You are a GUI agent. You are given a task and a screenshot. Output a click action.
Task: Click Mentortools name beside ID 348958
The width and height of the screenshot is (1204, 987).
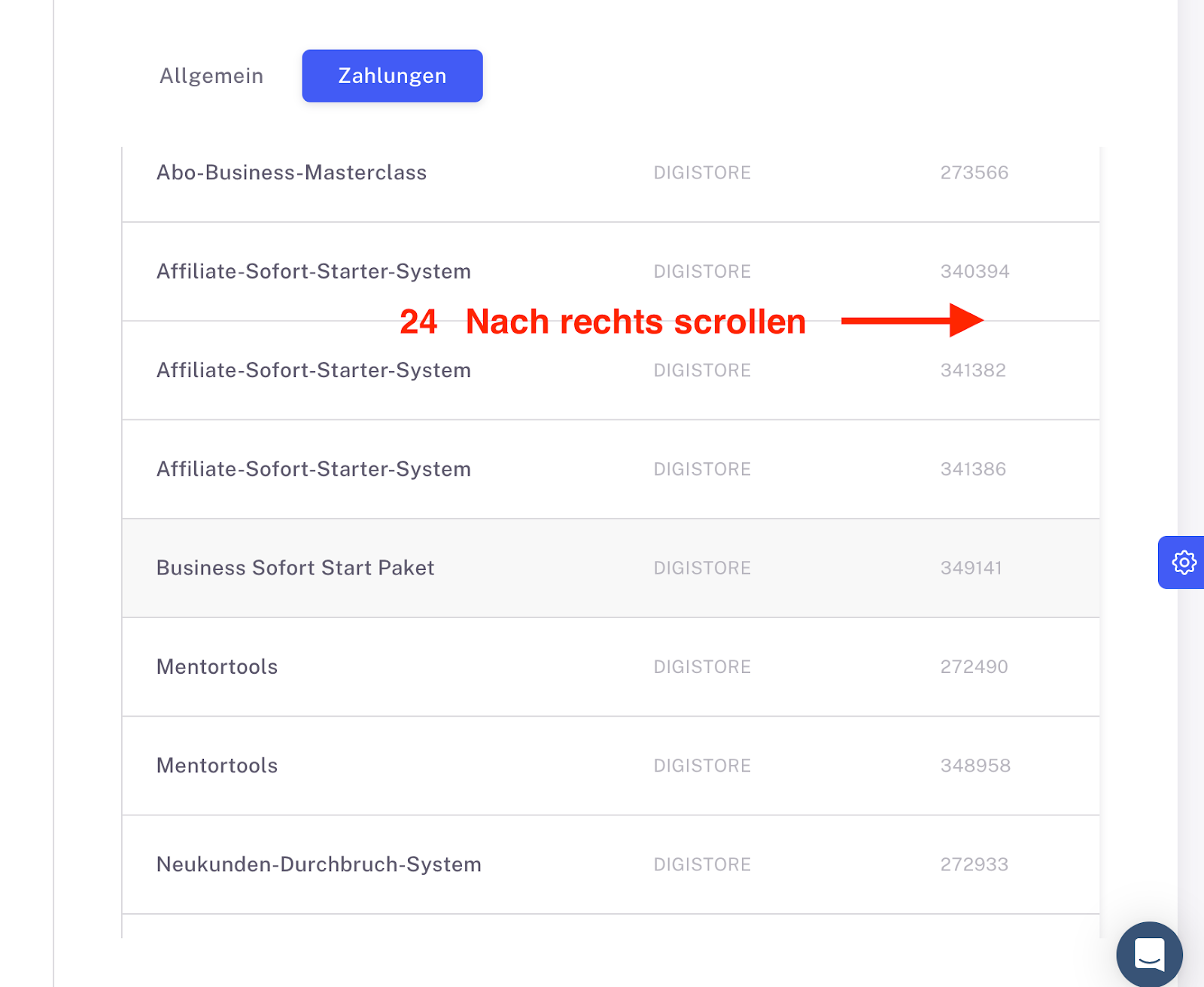click(x=217, y=766)
